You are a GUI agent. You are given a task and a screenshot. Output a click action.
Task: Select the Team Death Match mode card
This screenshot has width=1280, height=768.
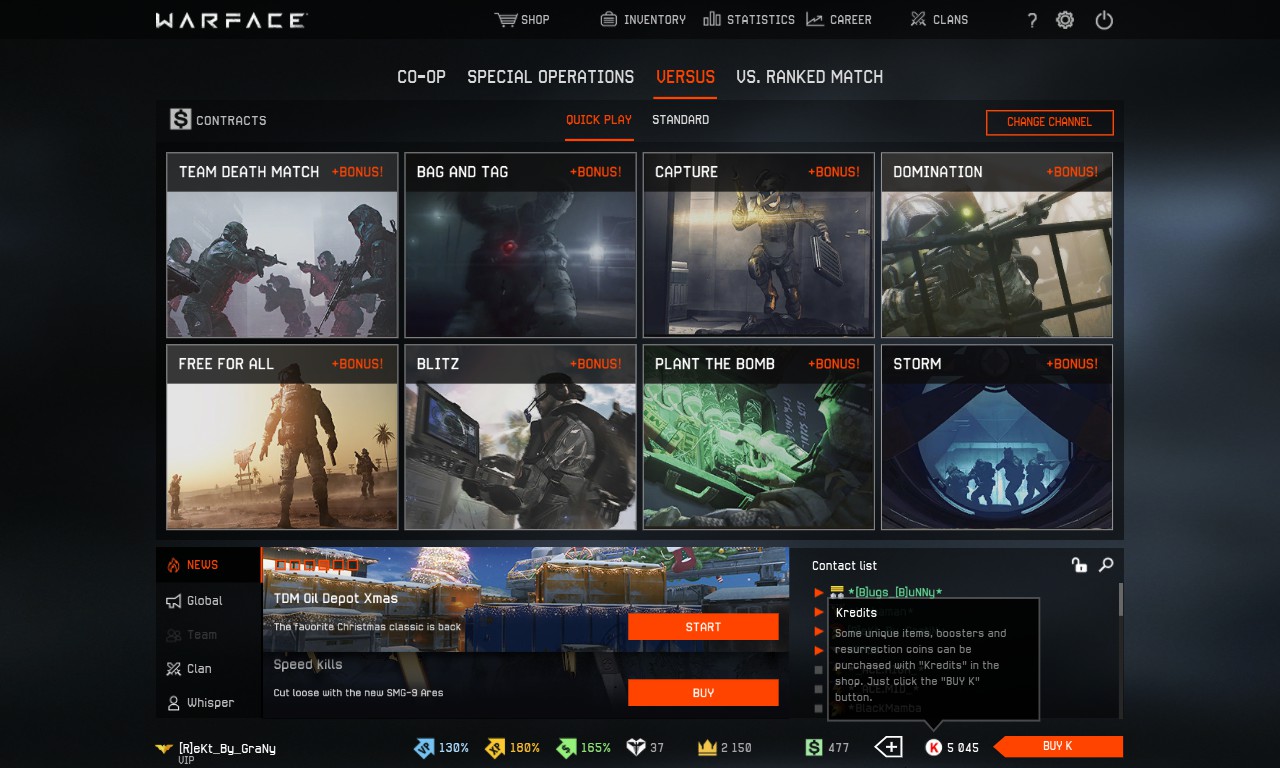[x=282, y=245]
